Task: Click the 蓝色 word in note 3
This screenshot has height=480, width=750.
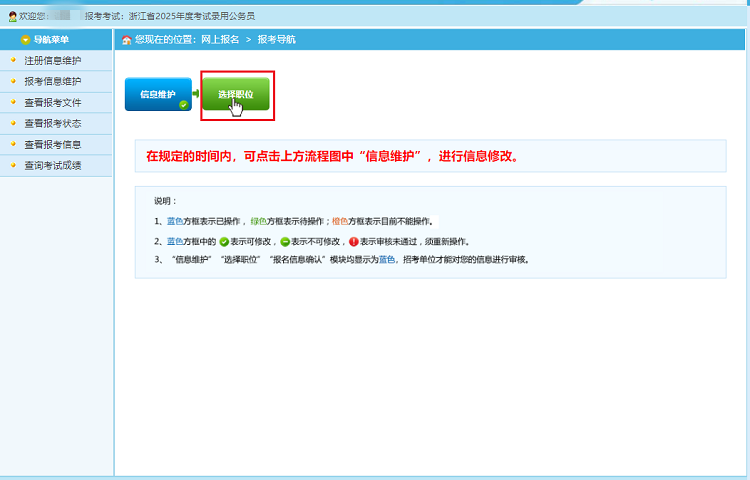Action: [x=387, y=260]
